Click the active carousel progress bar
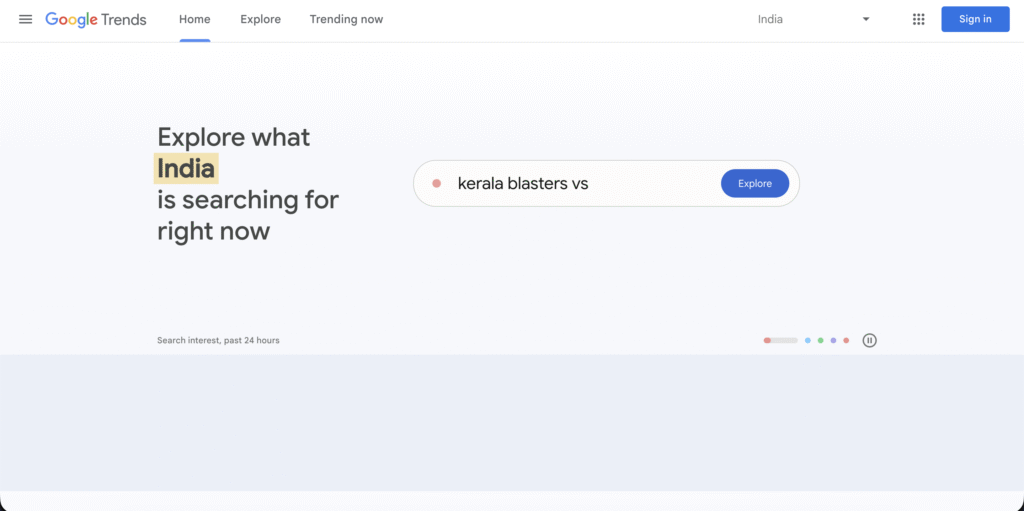1024x511 pixels. tap(781, 340)
